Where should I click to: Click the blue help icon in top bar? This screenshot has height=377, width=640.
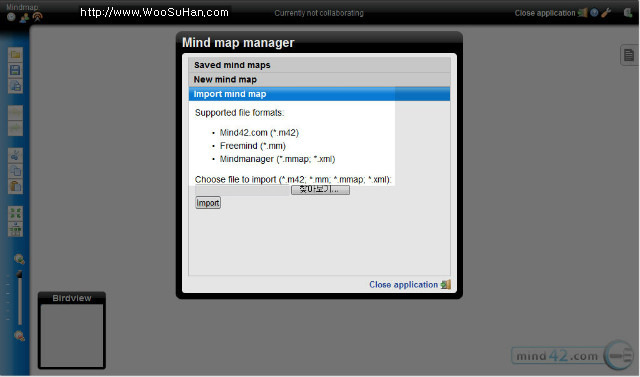point(594,13)
